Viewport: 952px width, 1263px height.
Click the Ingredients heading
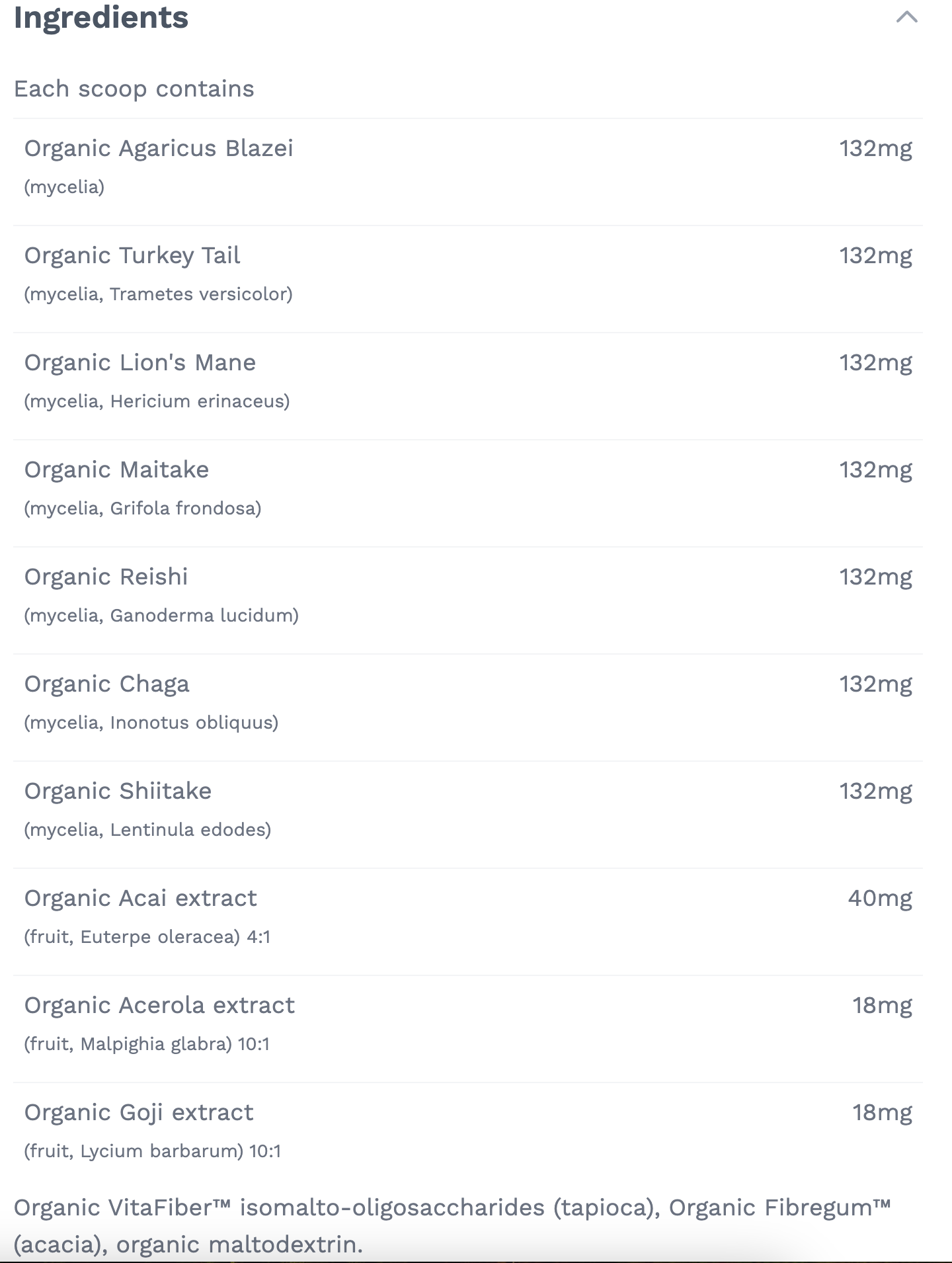pos(101,17)
